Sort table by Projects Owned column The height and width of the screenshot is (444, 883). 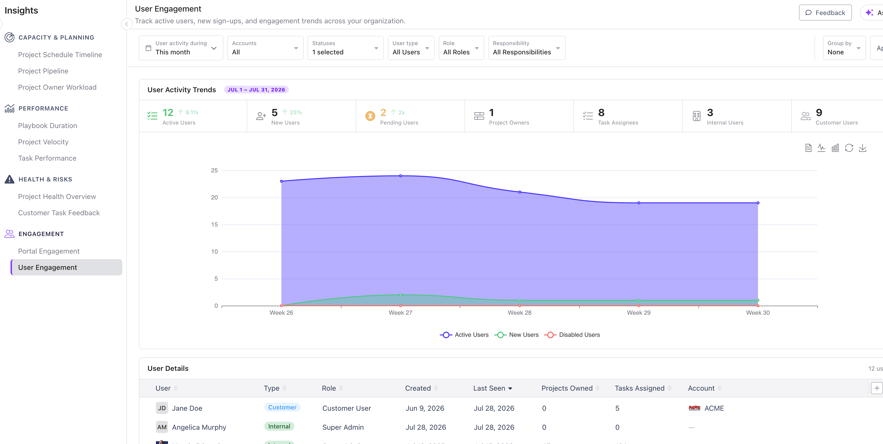pos(570,388)
